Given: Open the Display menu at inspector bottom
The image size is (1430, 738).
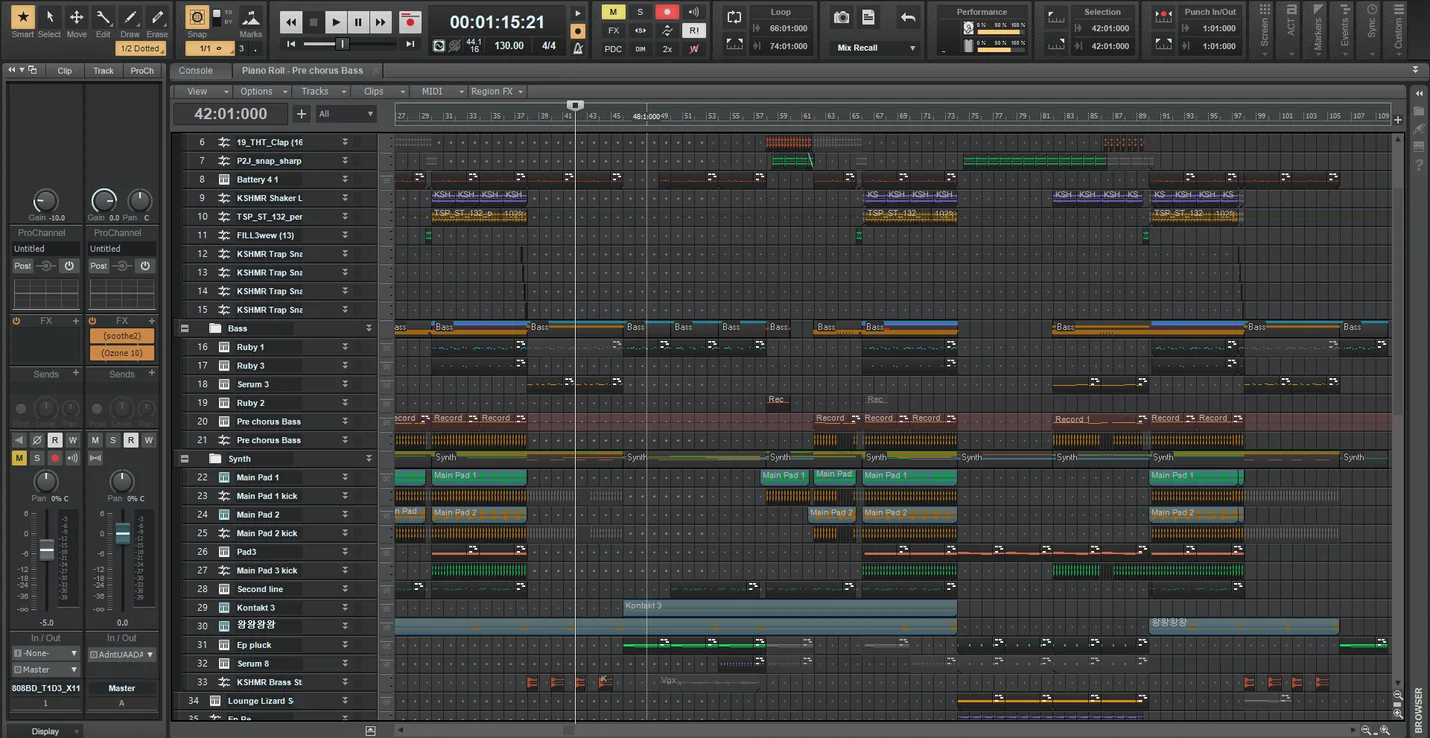Looking at the screenshot, I should pyautogui.click(x=45, y=731).
